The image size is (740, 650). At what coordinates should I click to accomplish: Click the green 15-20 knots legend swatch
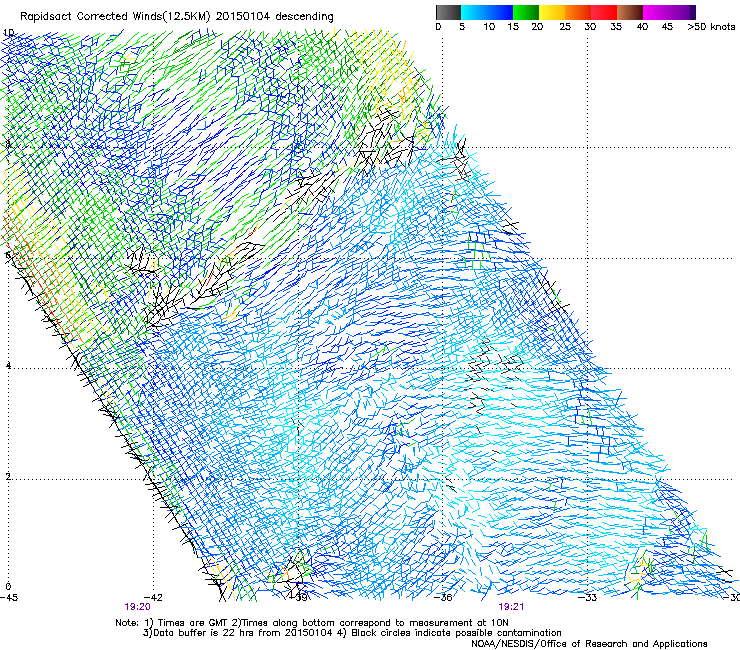[526, 12]
